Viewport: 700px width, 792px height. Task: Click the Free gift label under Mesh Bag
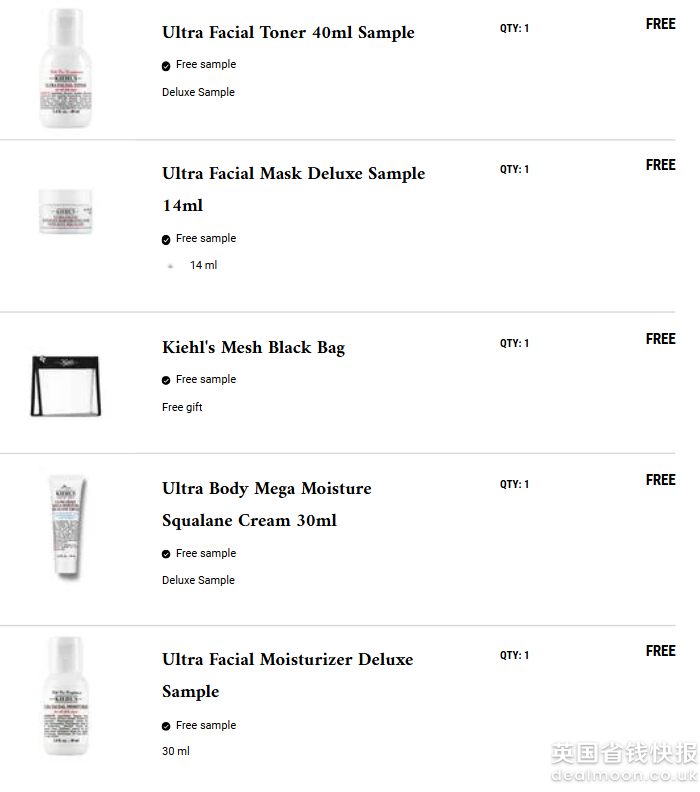point(182,407)
